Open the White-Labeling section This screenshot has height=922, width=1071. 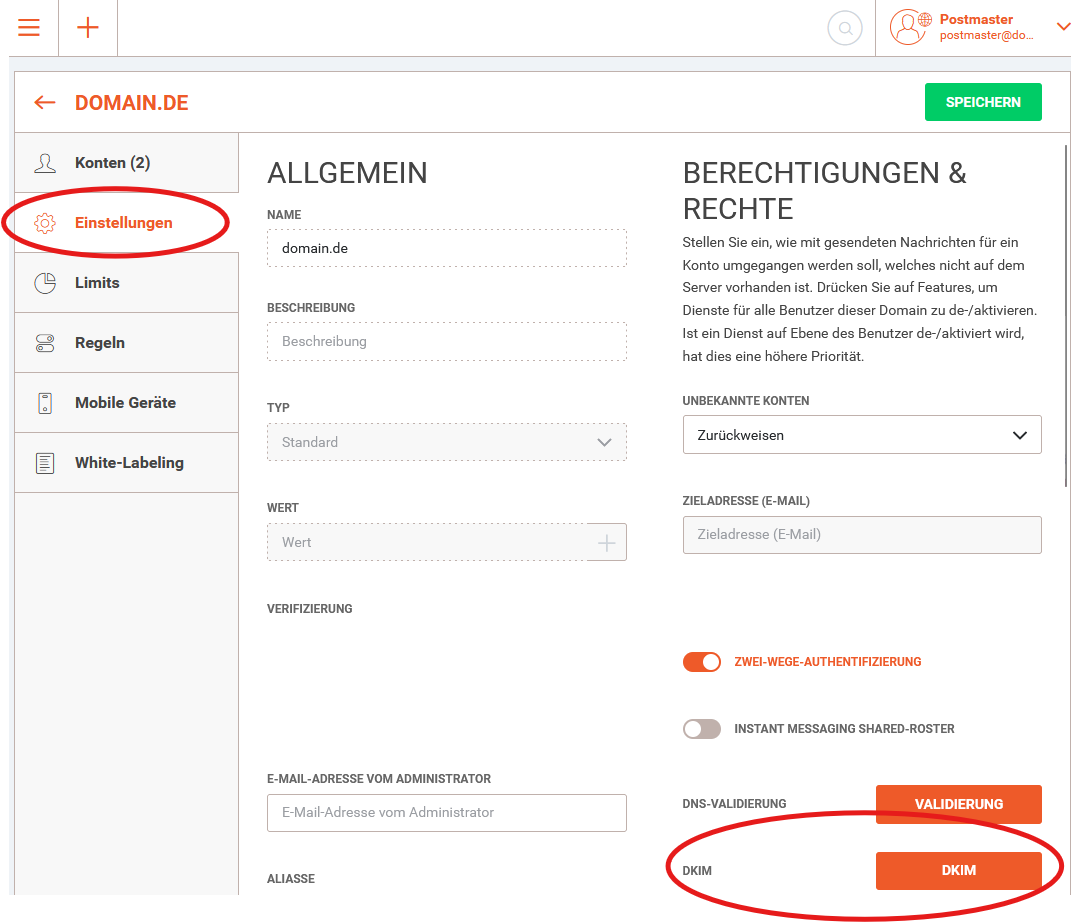tap(129, 463)
